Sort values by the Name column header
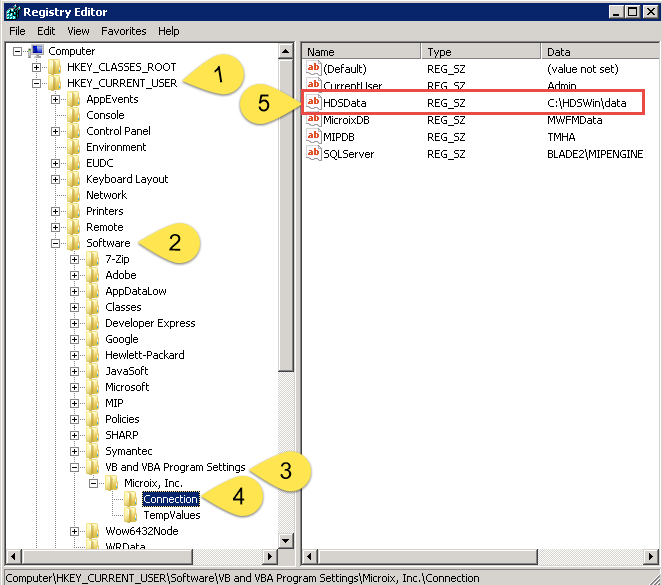Viewport: 662px width, 585px height. pos(360,51)
